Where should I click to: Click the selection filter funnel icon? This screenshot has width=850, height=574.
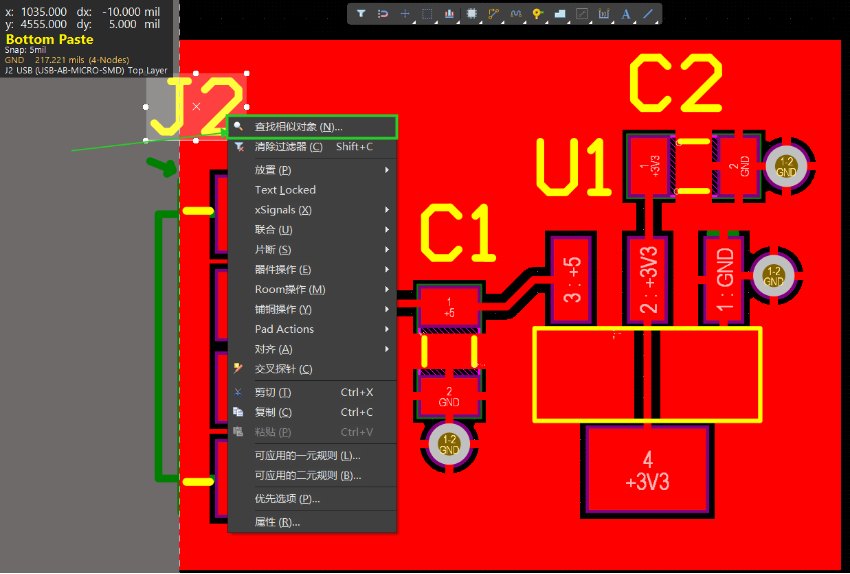coord(361,14)
